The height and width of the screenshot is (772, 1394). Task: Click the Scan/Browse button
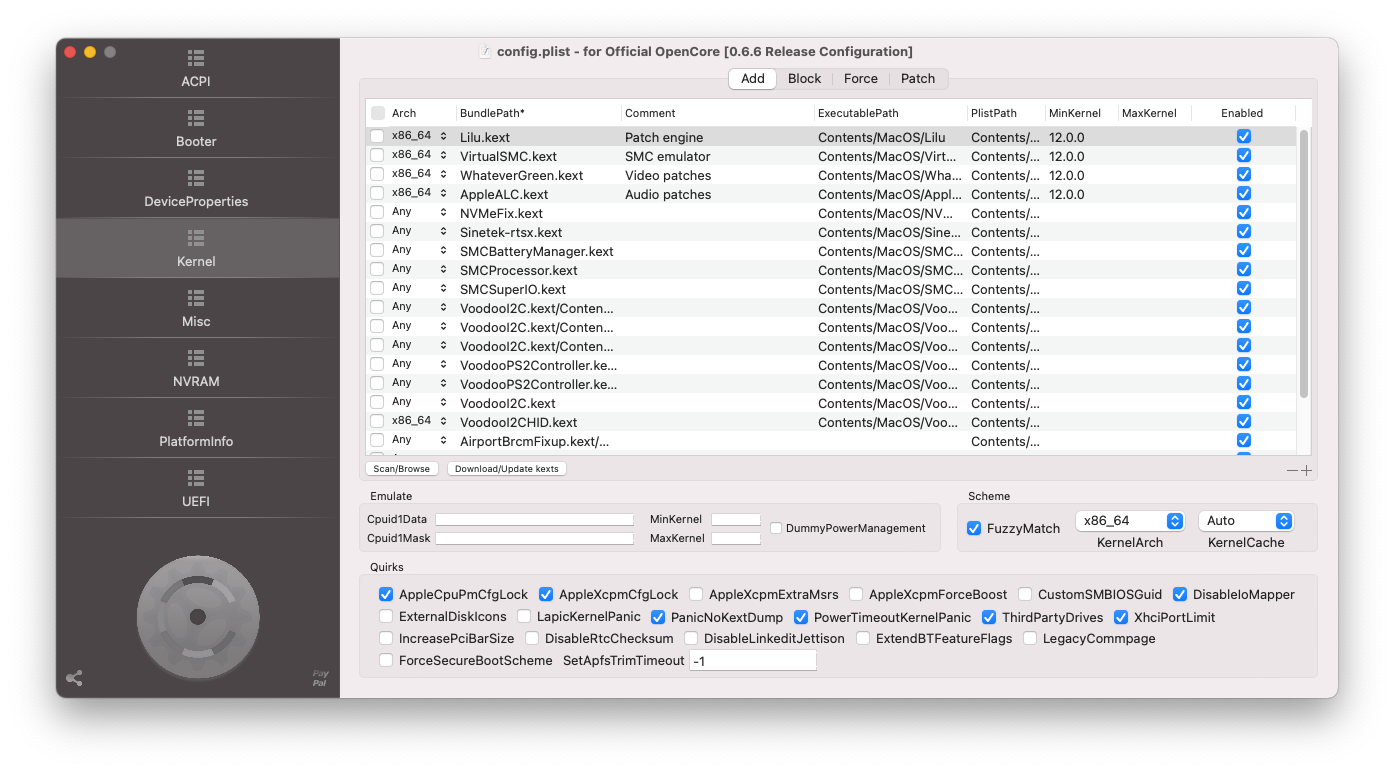pyautogui.click(x=402, y=469)
